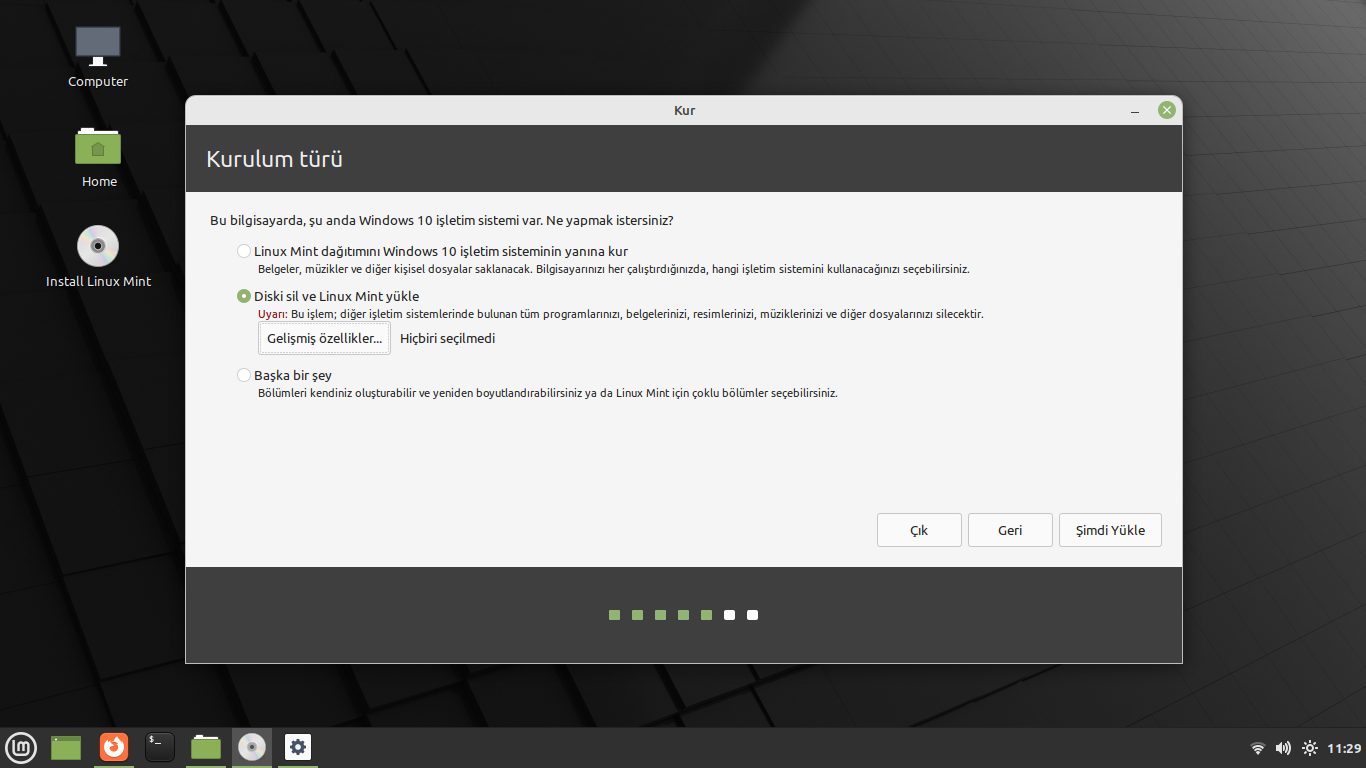The height and width of the screenshot is (768, 1366).
Task: Open the brightness tray icon
Action: click(1310, 748)
